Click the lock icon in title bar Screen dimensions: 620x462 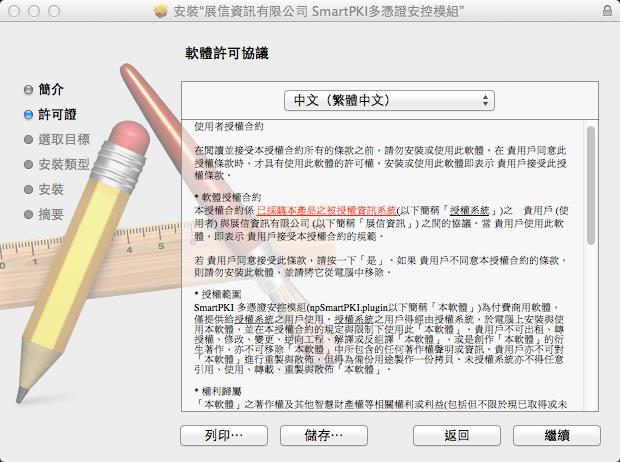pos(607,10)
